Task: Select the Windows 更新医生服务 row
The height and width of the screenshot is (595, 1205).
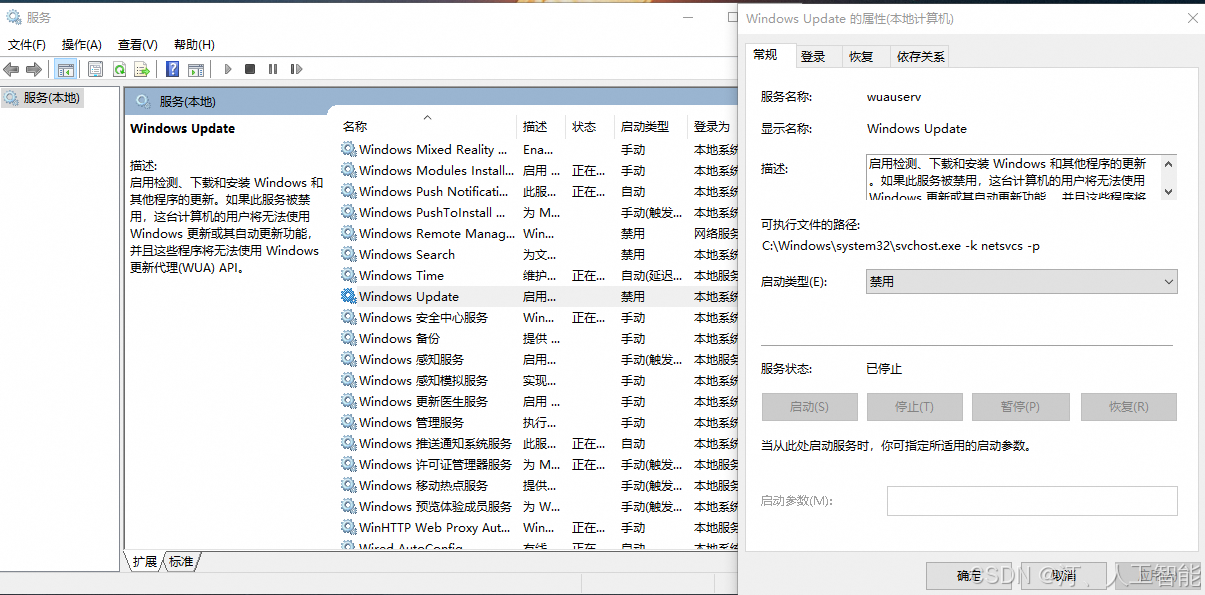Action: [538, 401]
